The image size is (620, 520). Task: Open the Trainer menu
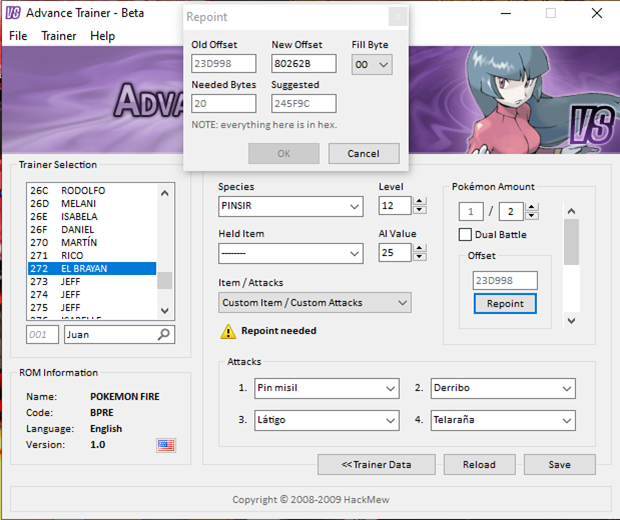coord(59,36)
